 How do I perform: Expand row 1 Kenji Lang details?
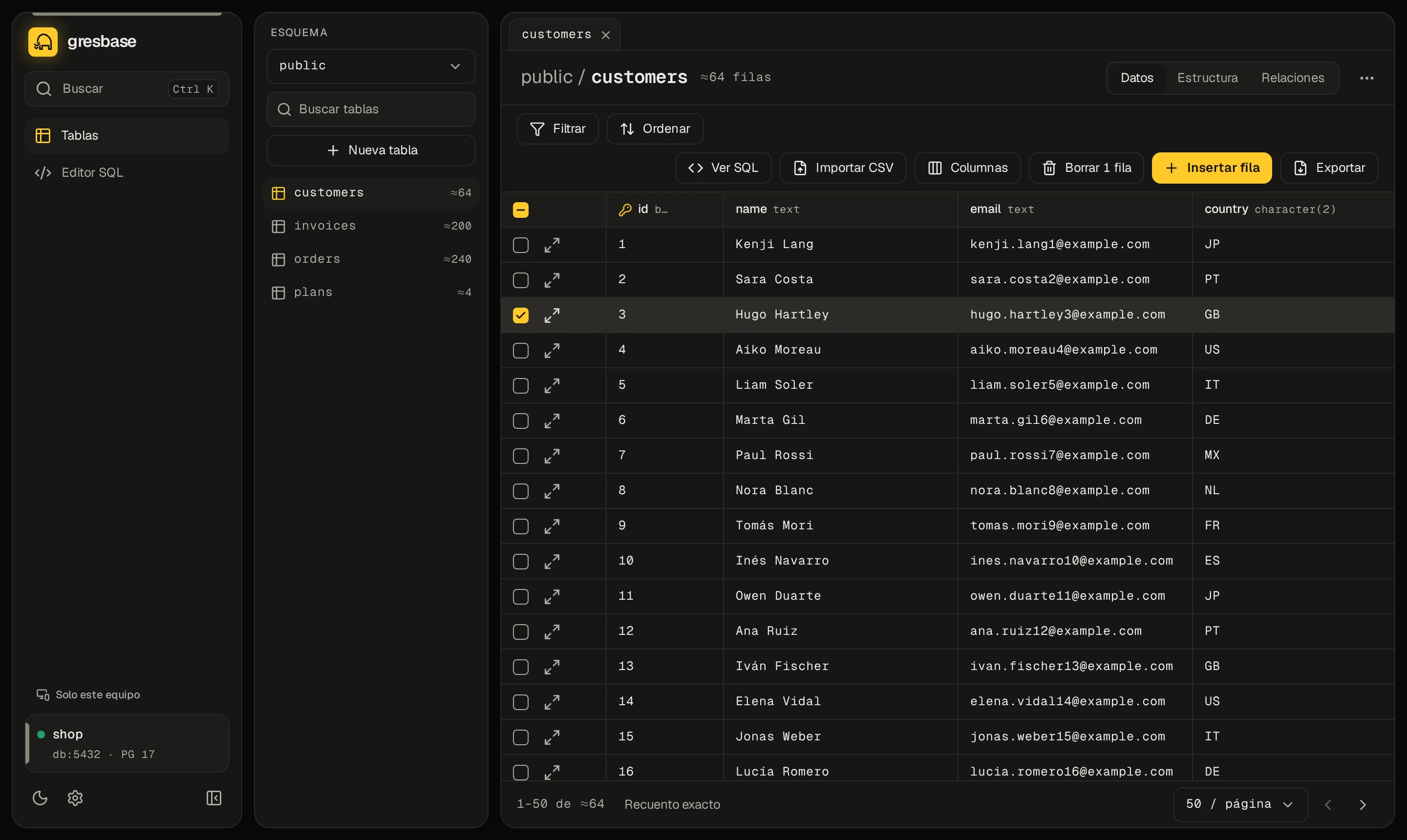coord(552,245)
